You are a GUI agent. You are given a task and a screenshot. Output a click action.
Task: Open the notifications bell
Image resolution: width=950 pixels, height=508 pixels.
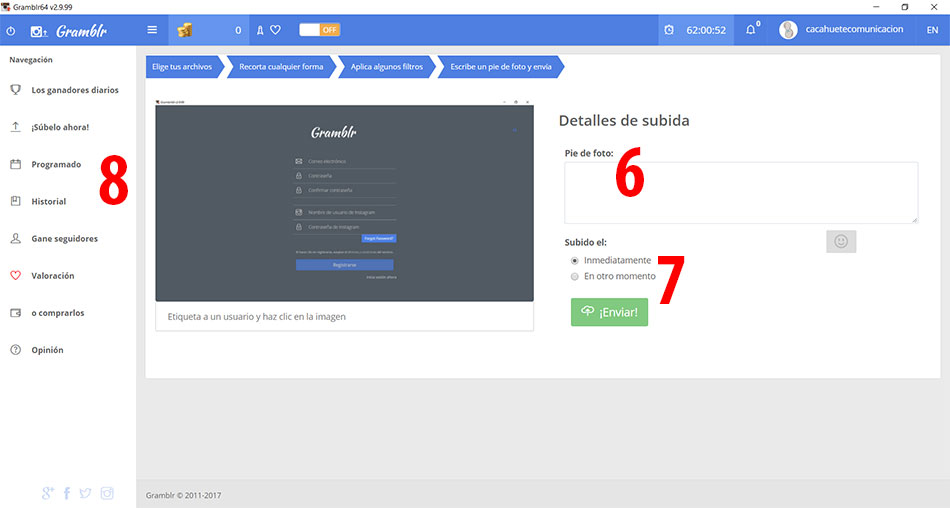point(751,29)
